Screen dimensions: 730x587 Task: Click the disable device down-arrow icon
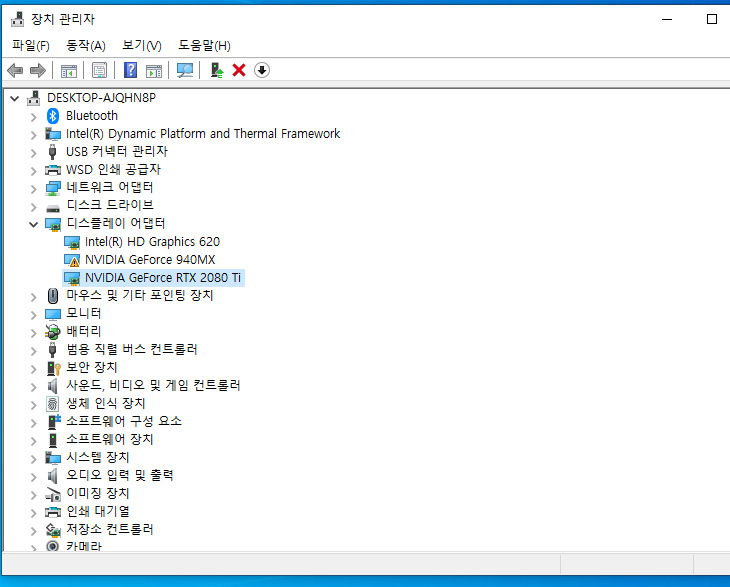pyautogui.click(x=262, y=70)
